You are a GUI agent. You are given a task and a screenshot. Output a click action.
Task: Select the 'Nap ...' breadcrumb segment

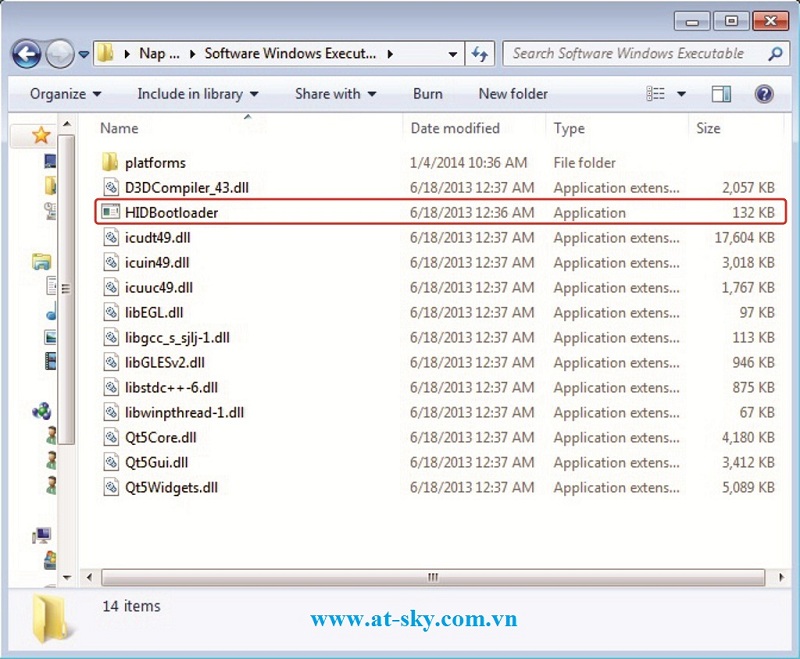[159, 54]
